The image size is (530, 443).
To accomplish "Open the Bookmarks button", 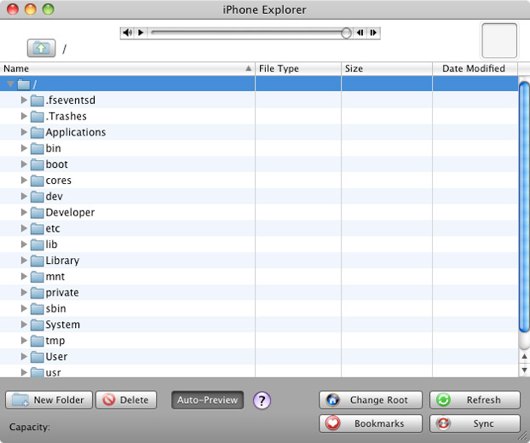I will 371,424.
